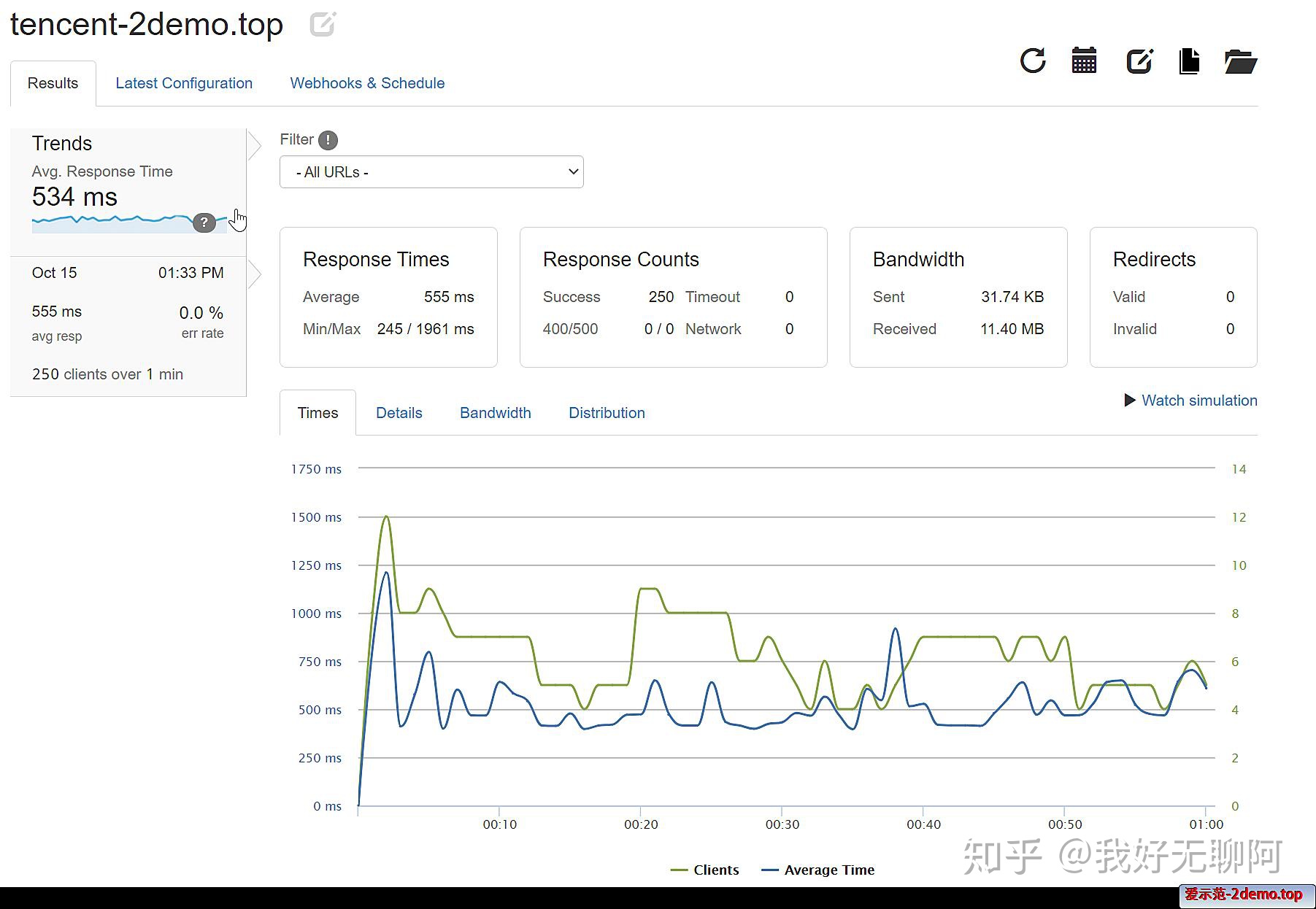This screenshot has width=1316, height=909.
Task: Click the Watch simulation play triangle
Action: [x=1130, y=401]
